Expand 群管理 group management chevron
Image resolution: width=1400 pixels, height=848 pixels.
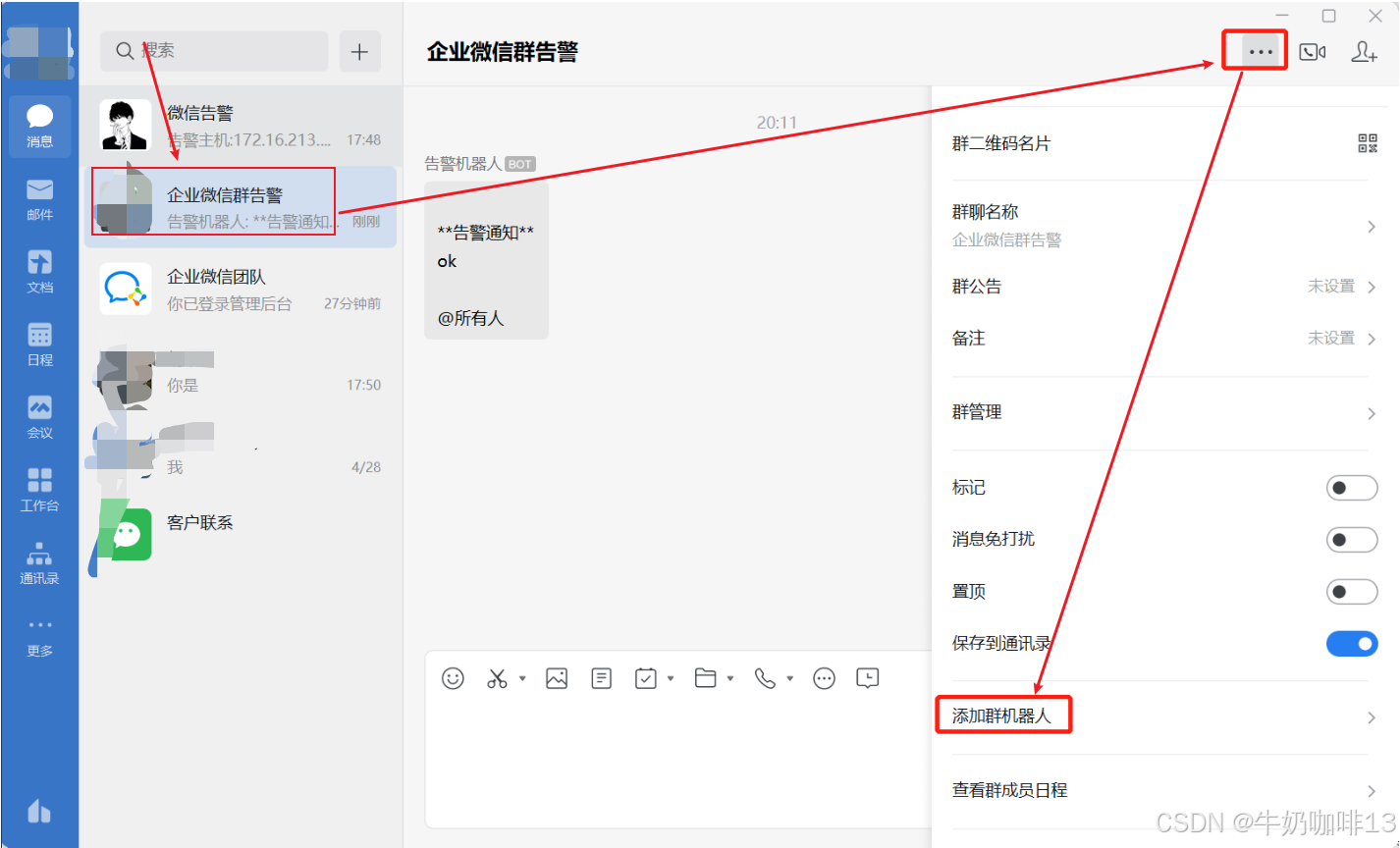tap(1372, 413)
